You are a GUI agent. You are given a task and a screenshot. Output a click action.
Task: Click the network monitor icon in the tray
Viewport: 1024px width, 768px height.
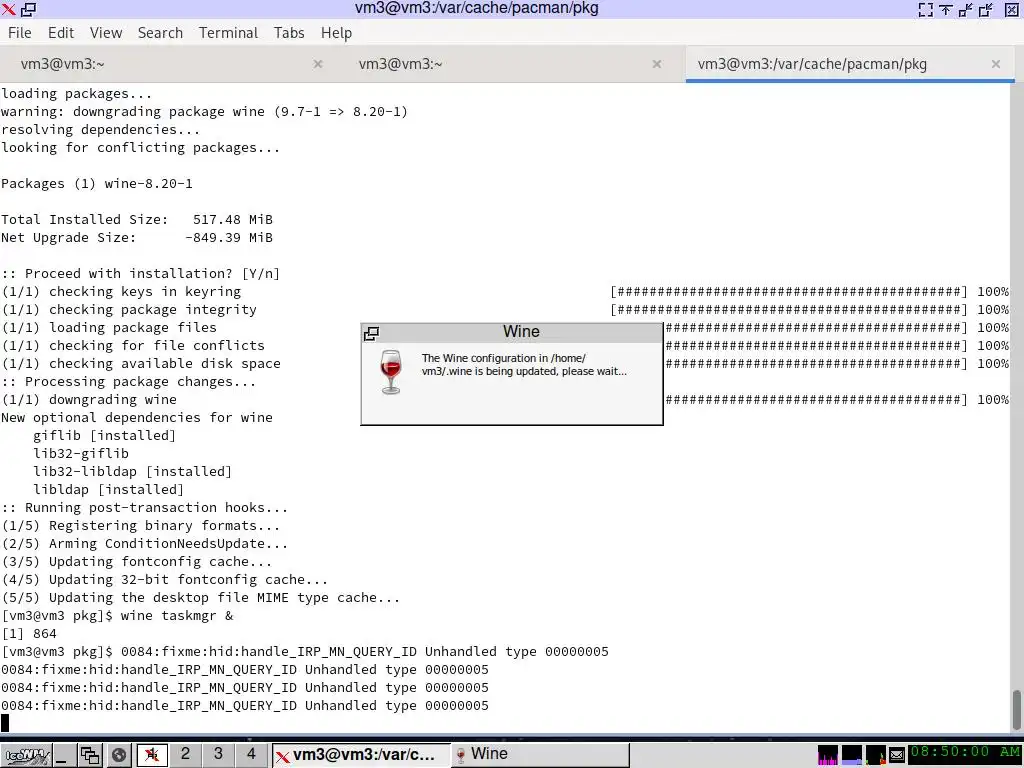[876, 755]
